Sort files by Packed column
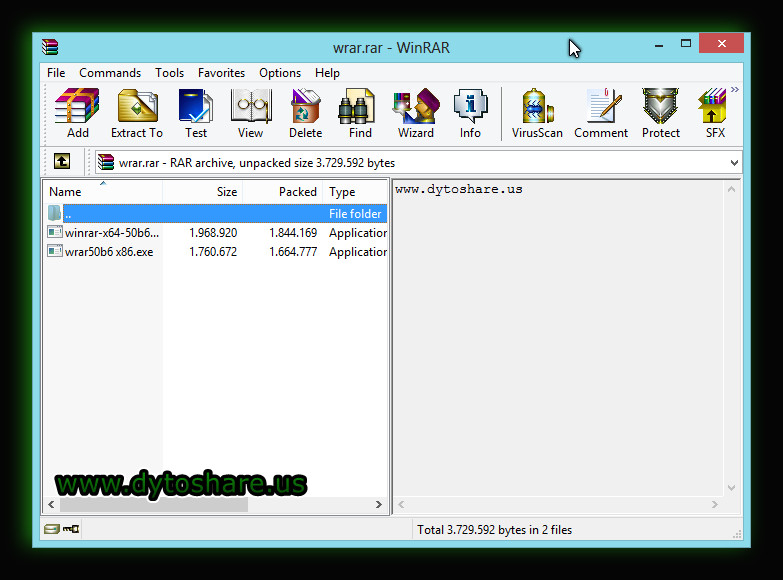 [x=283, y=192]
